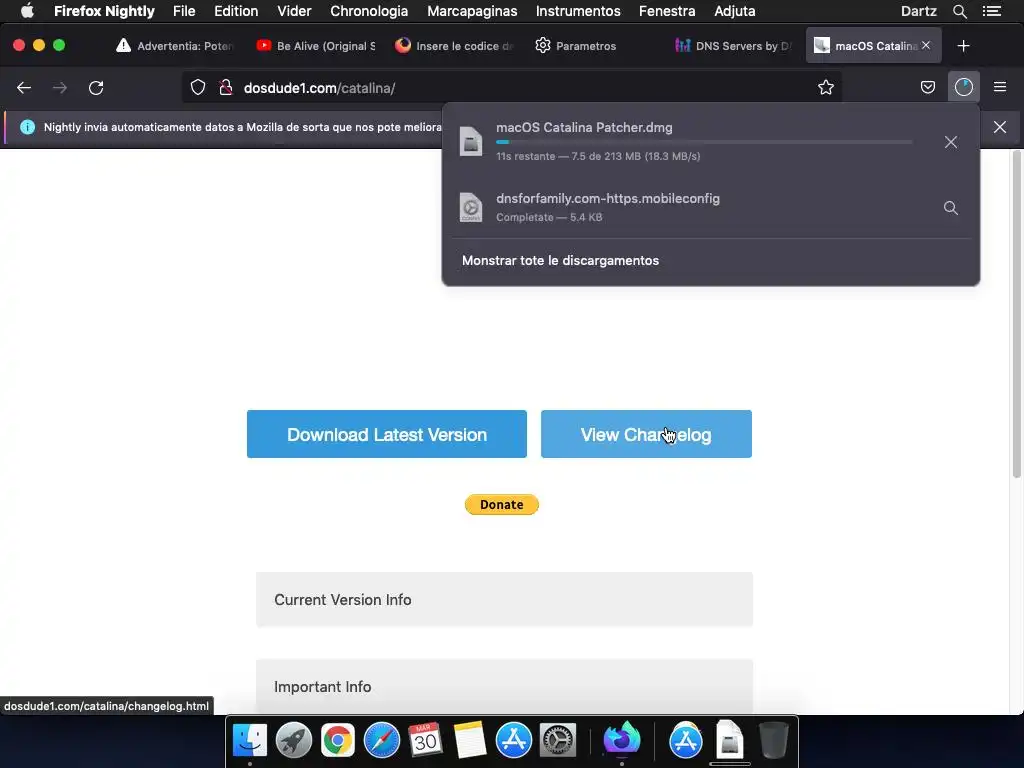The image size is (1024, 768).
Task: Switch to the DNS Servers by D tab
Action: pos(733,46)
